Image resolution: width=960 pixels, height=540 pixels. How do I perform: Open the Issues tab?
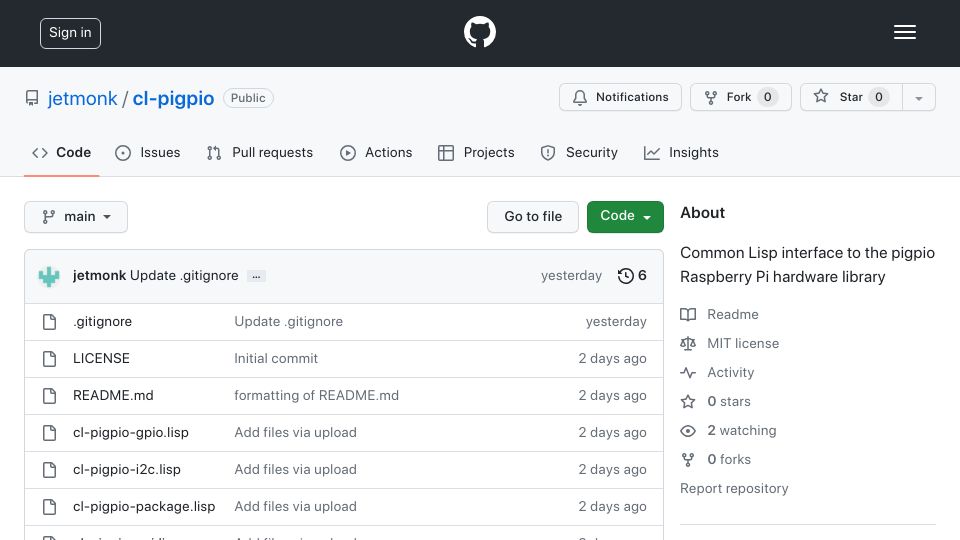click(x=148, y=153)
